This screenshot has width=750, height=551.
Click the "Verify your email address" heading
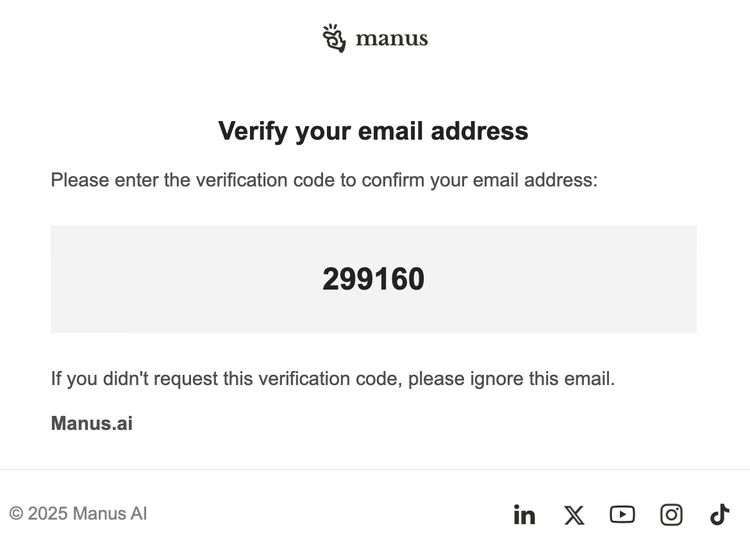click(x=373, y=131)
